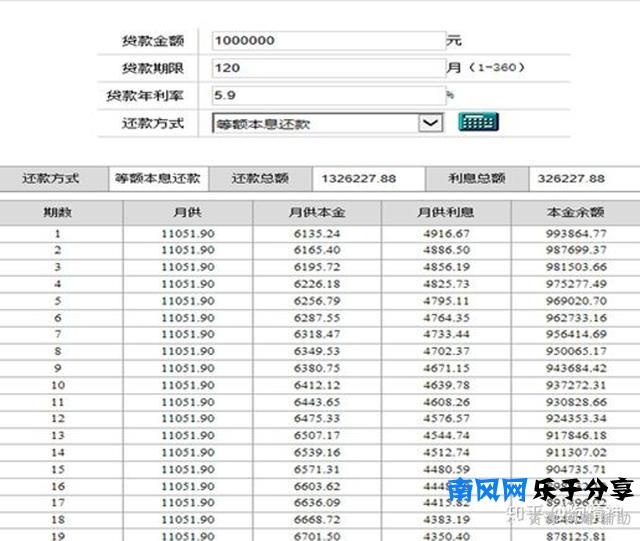Click the green calculator icon

478,122
